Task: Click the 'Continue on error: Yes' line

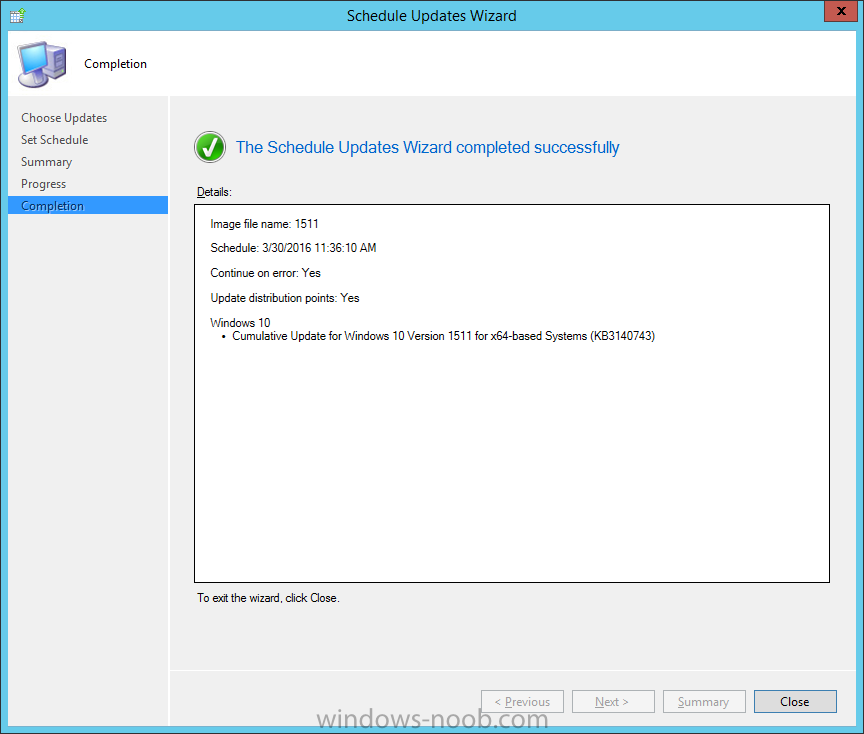Action: tap(266, 273)
